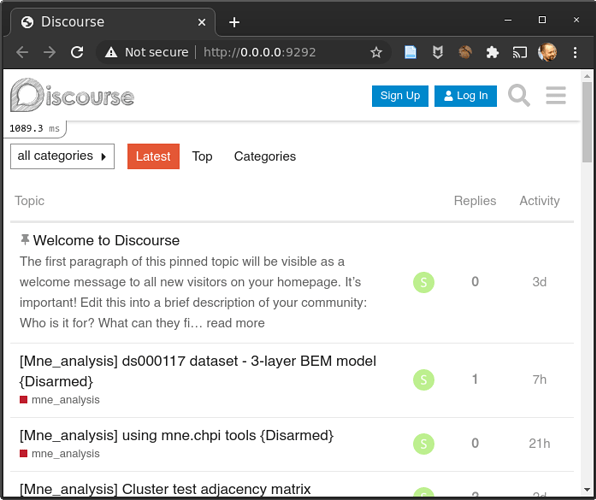This screenshot has width=596, height=500.
Task: Minimize the browser window
Action: coord(508,20)
